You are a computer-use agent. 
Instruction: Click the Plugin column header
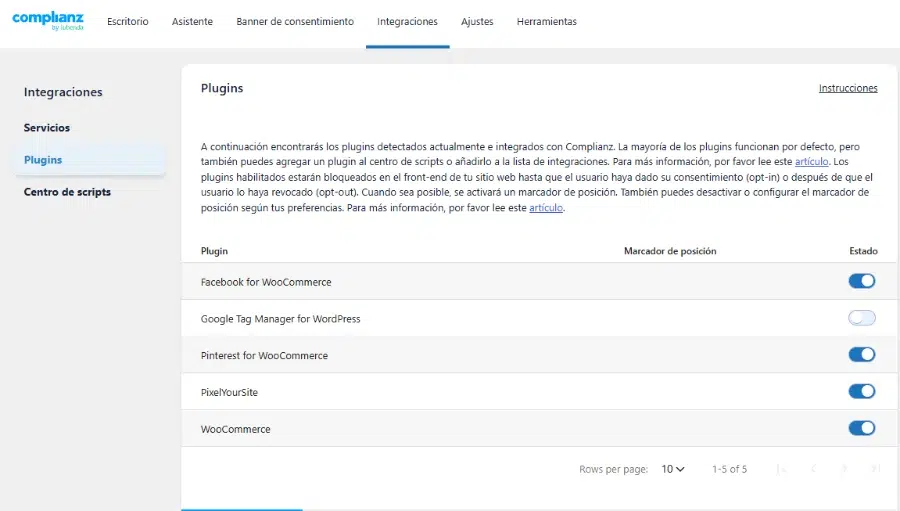pyautogui.click(x=214, y=251)
